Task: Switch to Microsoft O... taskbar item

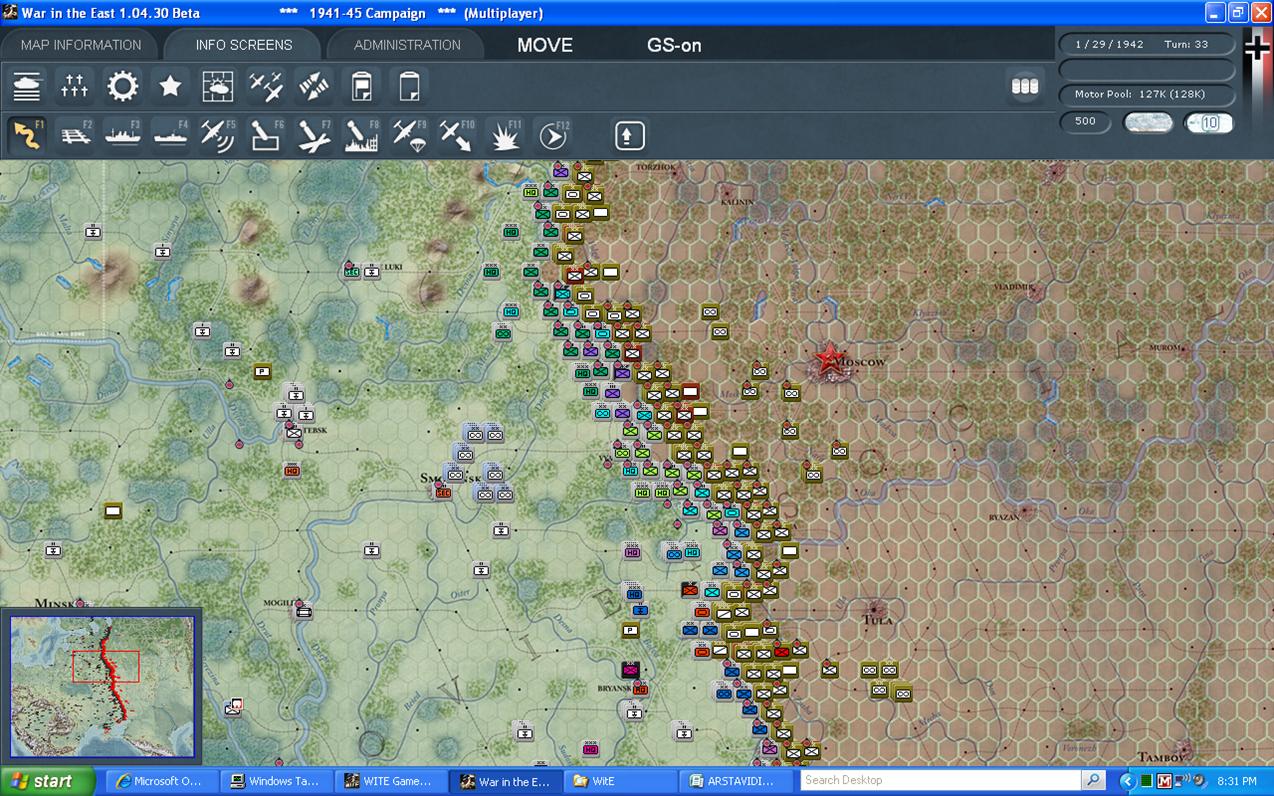Action: click(x=160, y=781)
